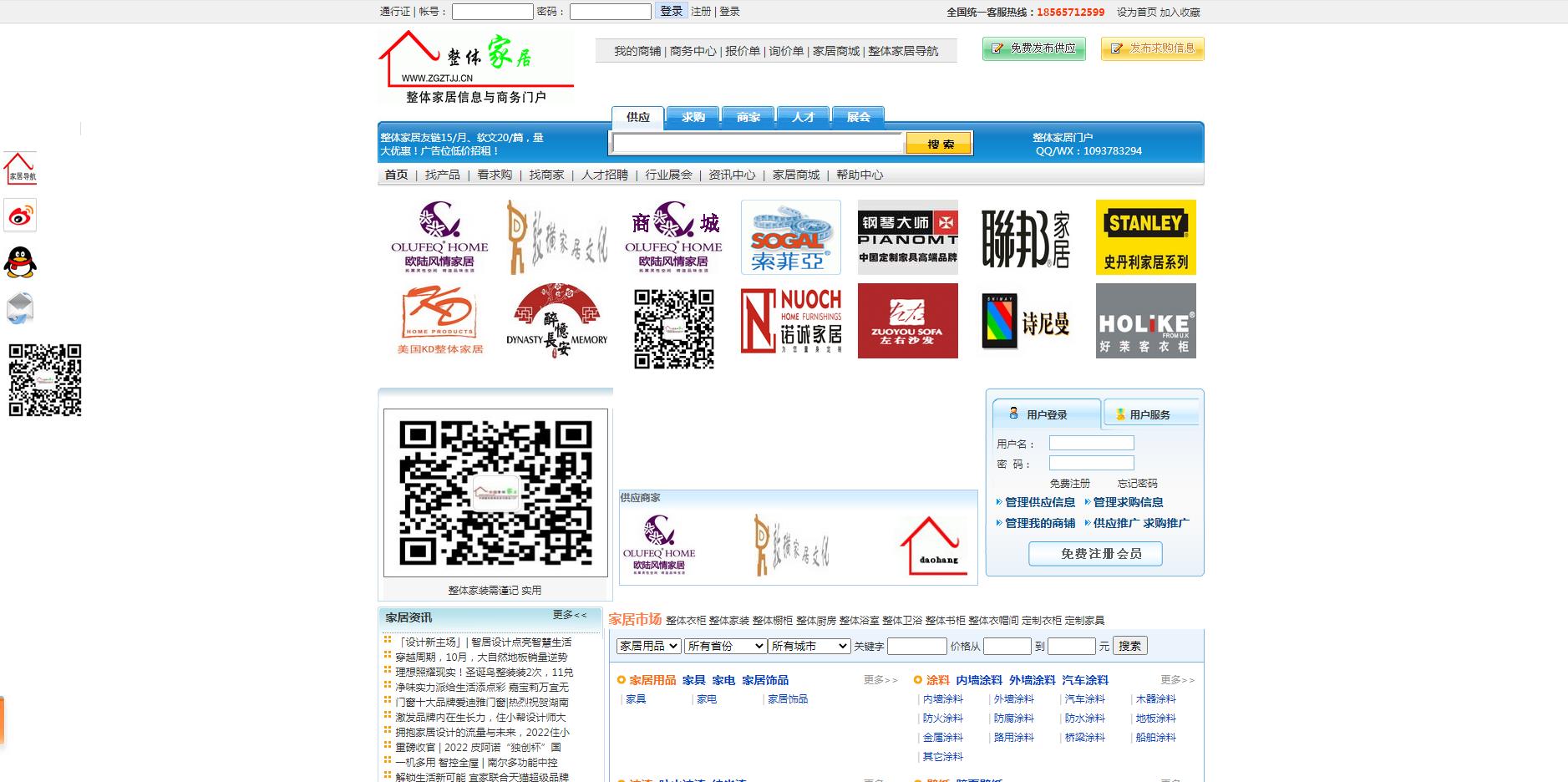Open the SOGAL 索菲亚 brand logo

791,237
